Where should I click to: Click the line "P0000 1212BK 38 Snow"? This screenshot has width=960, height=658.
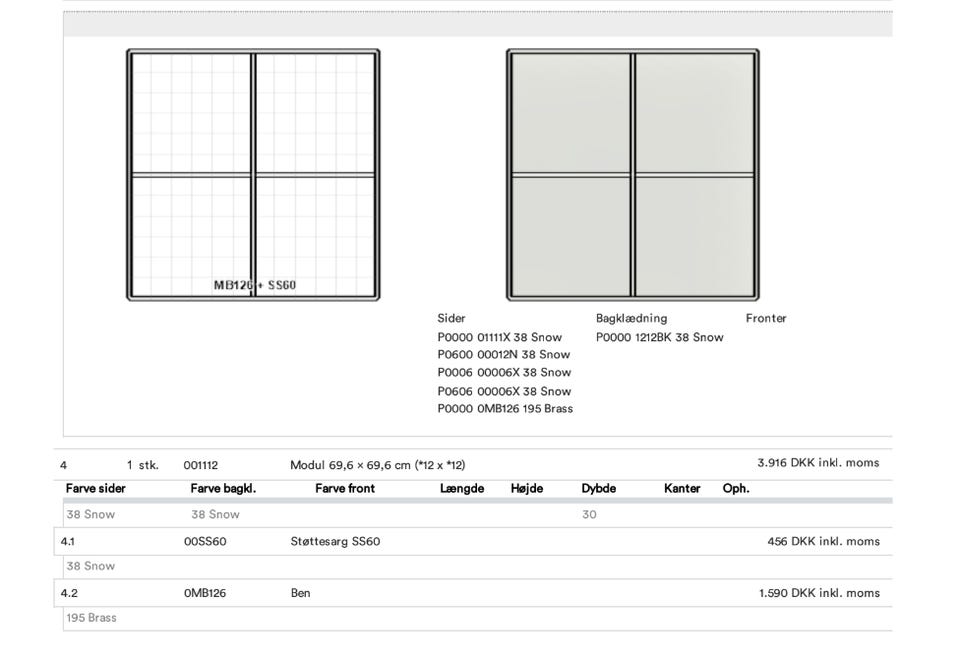(x=659, y=337)
